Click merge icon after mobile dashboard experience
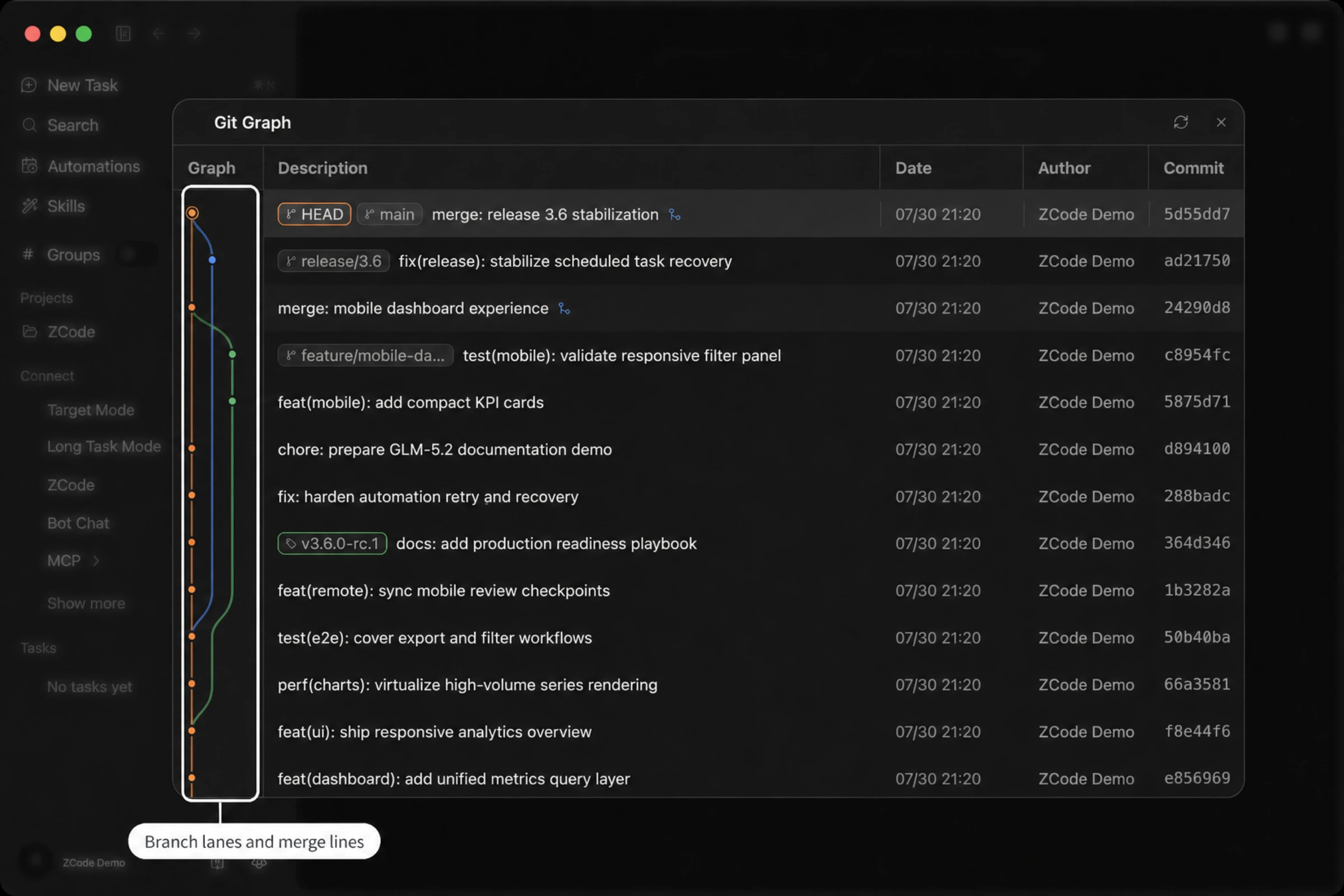Image resolution: width=1344 pixels, height=896 pixels. (x=564, y=309)
